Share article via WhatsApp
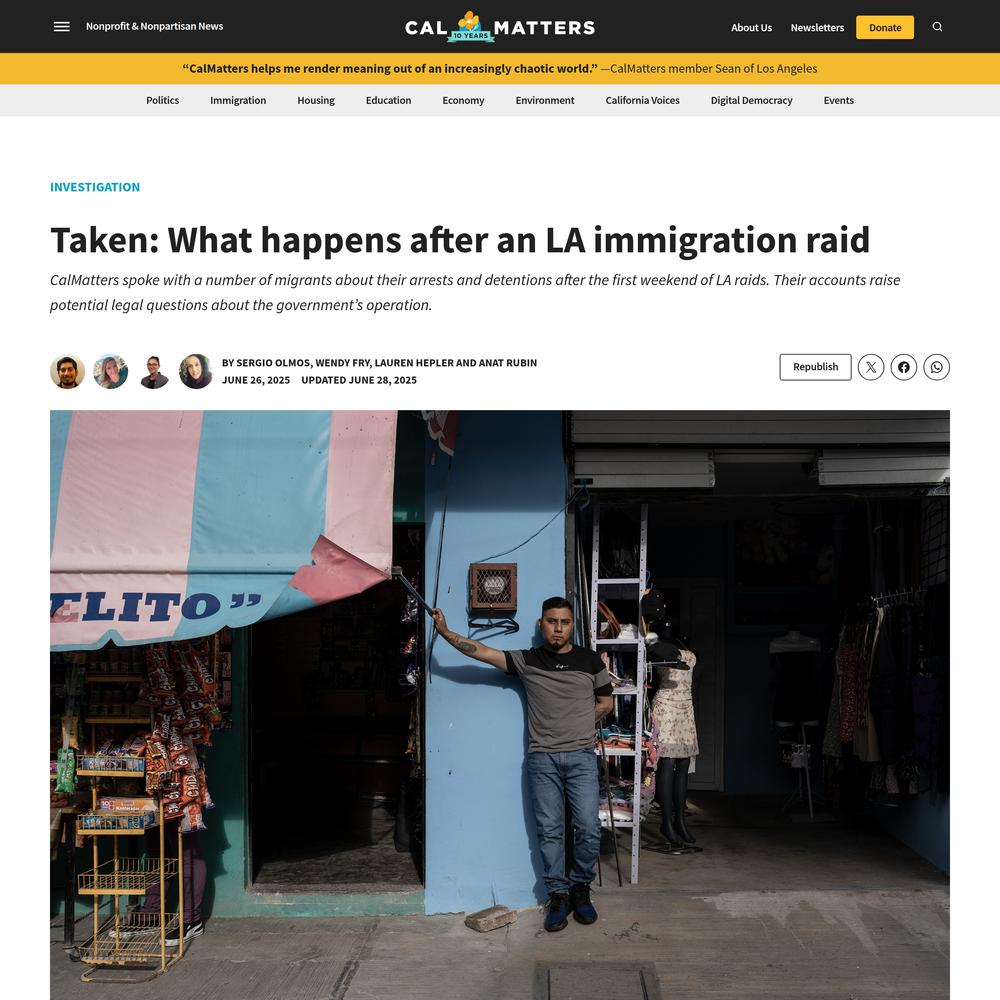The width and height of the screenshot is (1000, 1000). (x=936, y=367)
